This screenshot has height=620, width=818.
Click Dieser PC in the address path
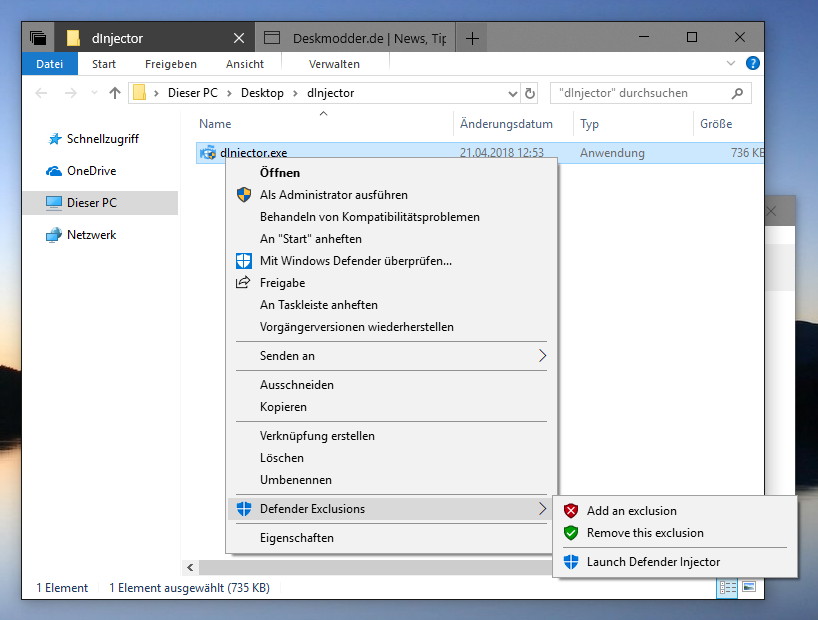coord(193,93)
